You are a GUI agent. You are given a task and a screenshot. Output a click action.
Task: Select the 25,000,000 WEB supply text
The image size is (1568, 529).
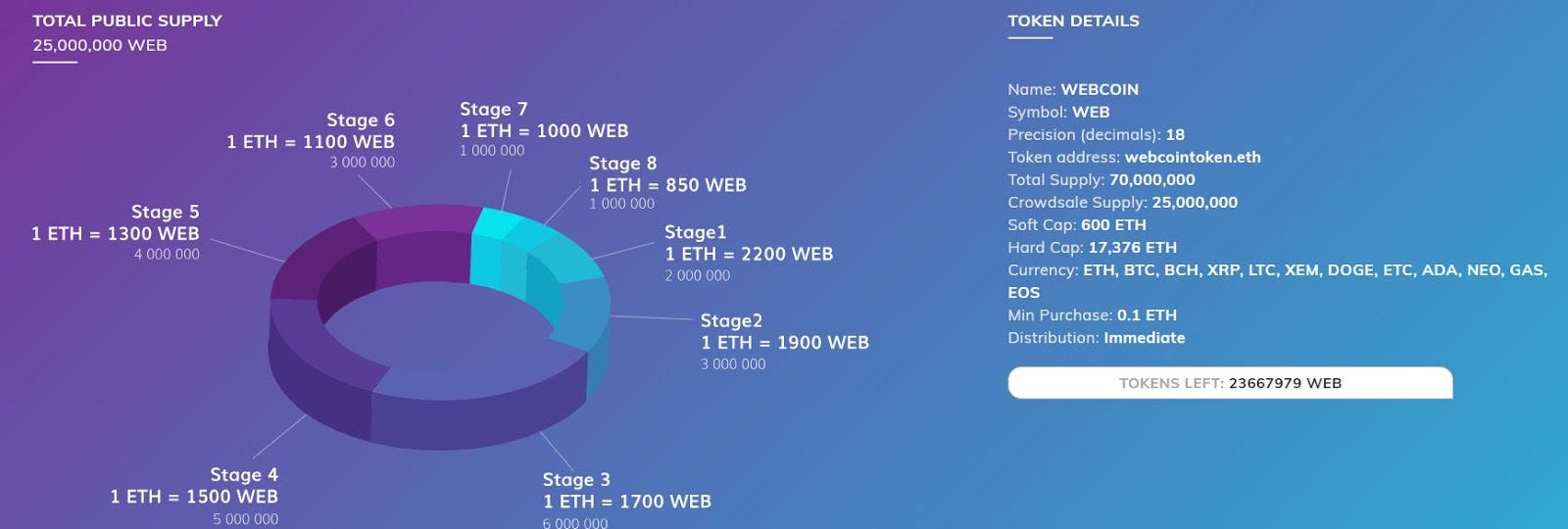click(100, 45)
